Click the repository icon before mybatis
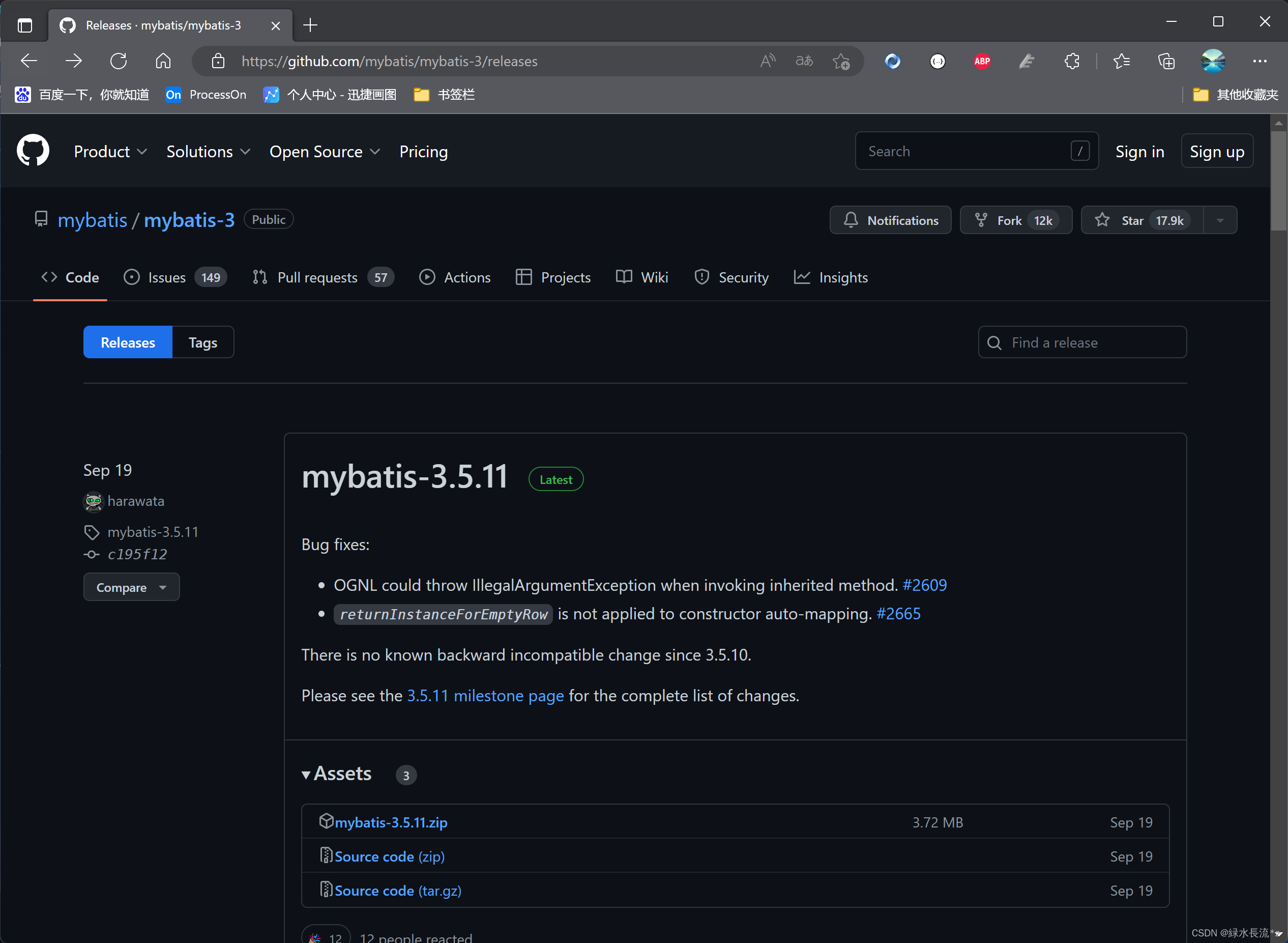 pyautogui.click(x=41, y=219)
